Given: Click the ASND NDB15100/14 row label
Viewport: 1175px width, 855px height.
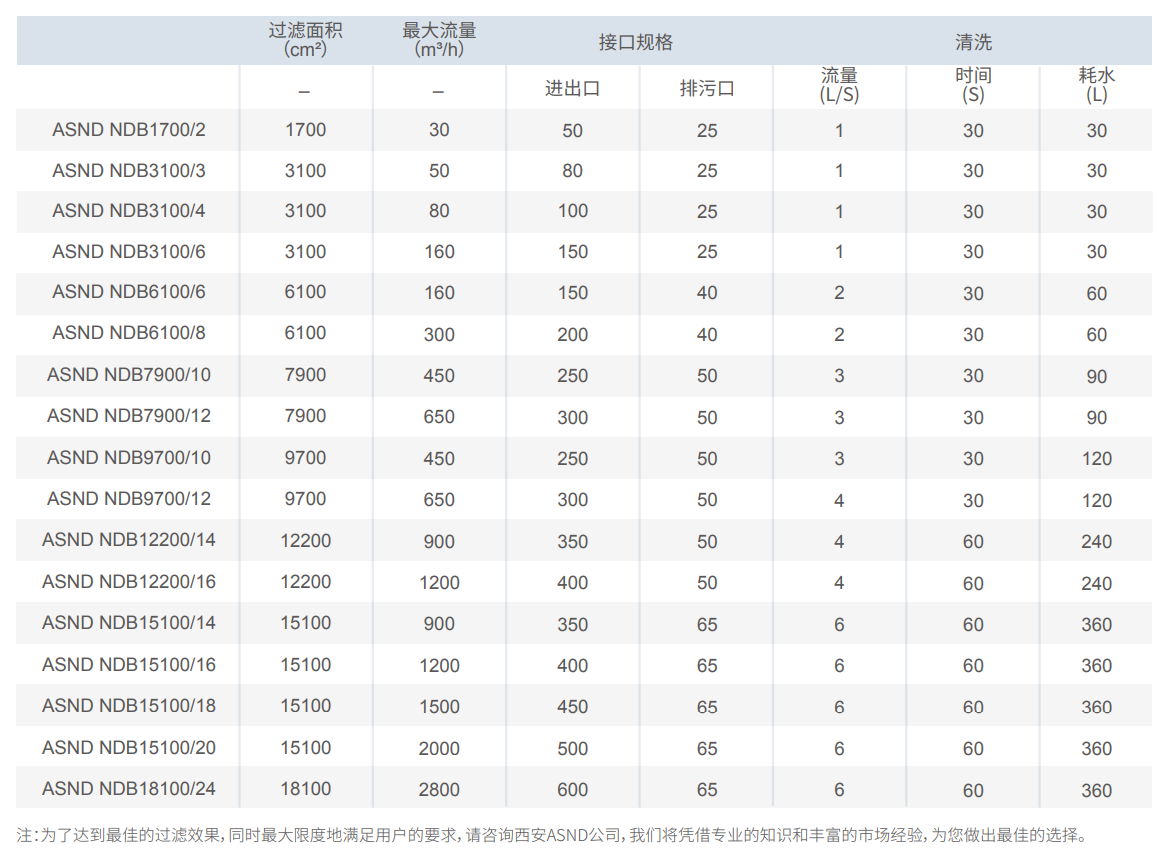Looking at the screenshot, I should point(129,623).
